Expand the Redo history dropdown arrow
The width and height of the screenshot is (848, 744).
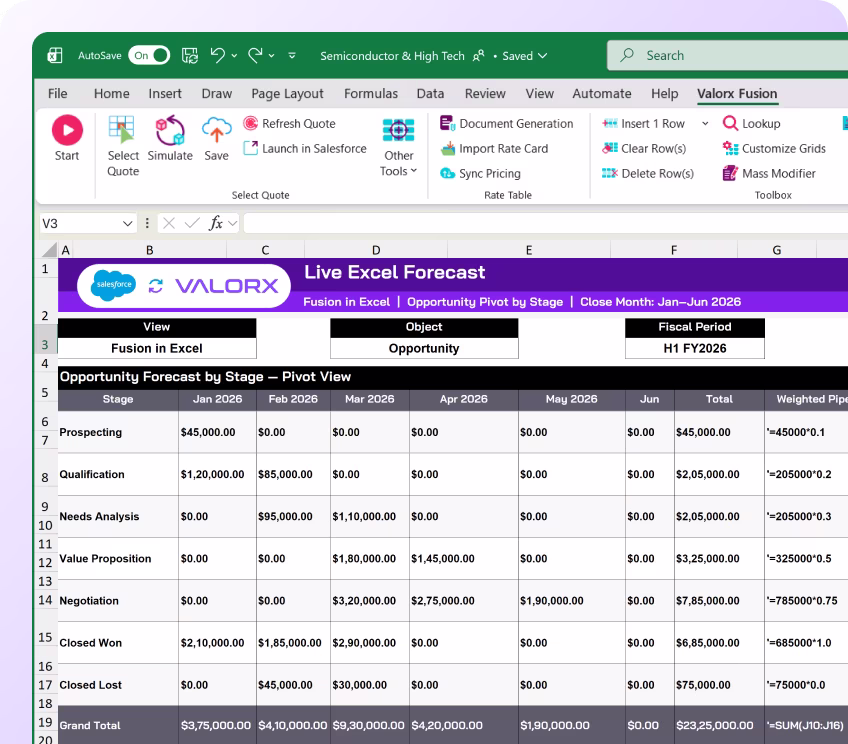[271, 56]
